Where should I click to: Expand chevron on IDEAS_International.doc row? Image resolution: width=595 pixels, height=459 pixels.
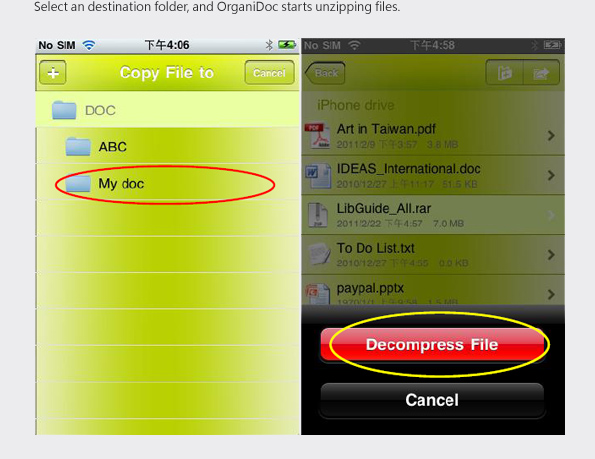tap(551, 175)
